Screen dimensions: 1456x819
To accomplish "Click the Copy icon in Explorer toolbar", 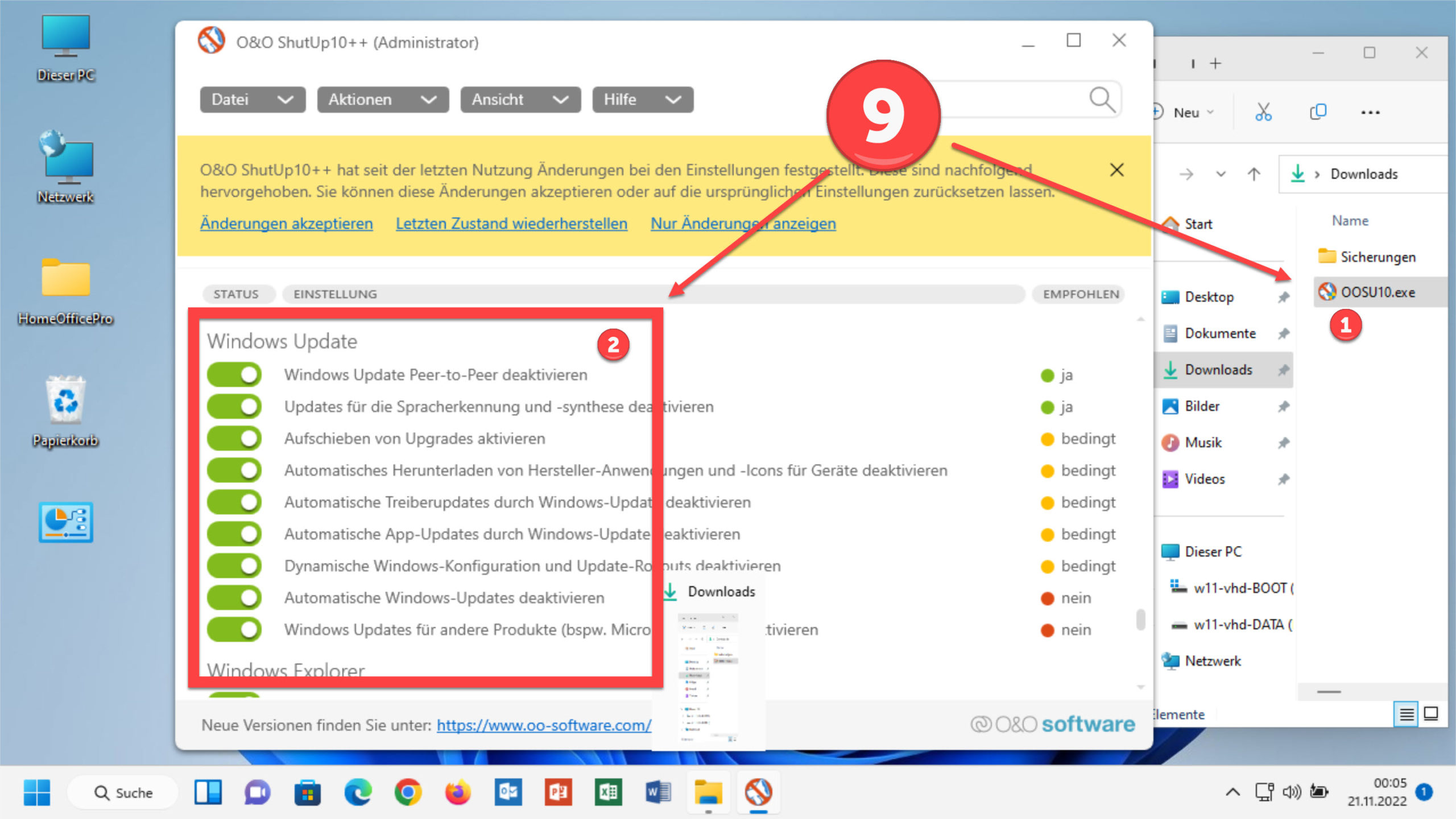I will point(1318,111).
